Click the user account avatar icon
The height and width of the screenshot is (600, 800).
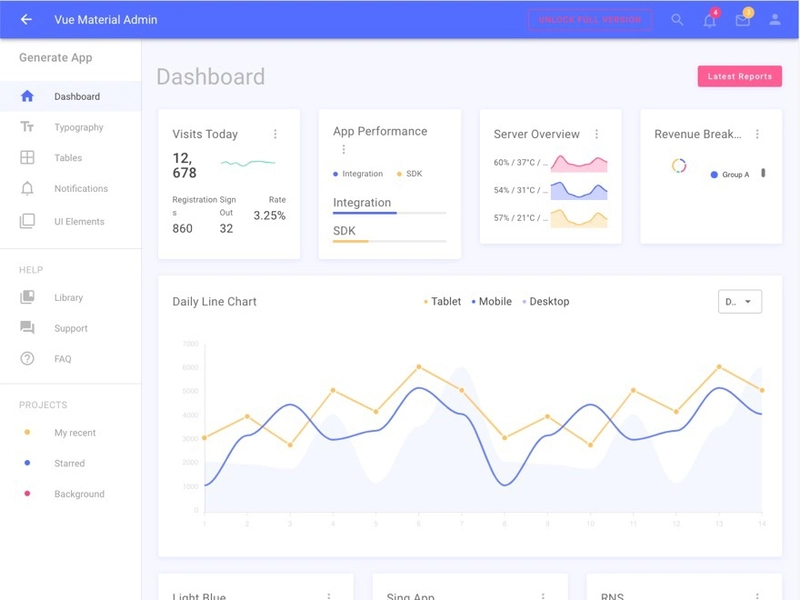[775, 19]
